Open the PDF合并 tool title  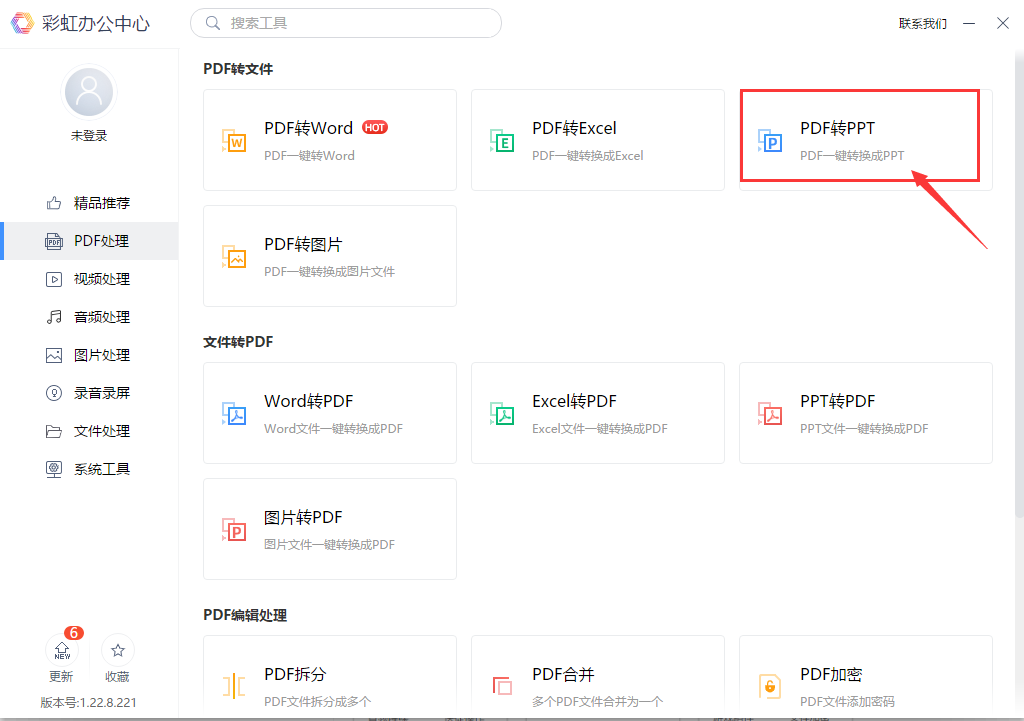(563, 674)
